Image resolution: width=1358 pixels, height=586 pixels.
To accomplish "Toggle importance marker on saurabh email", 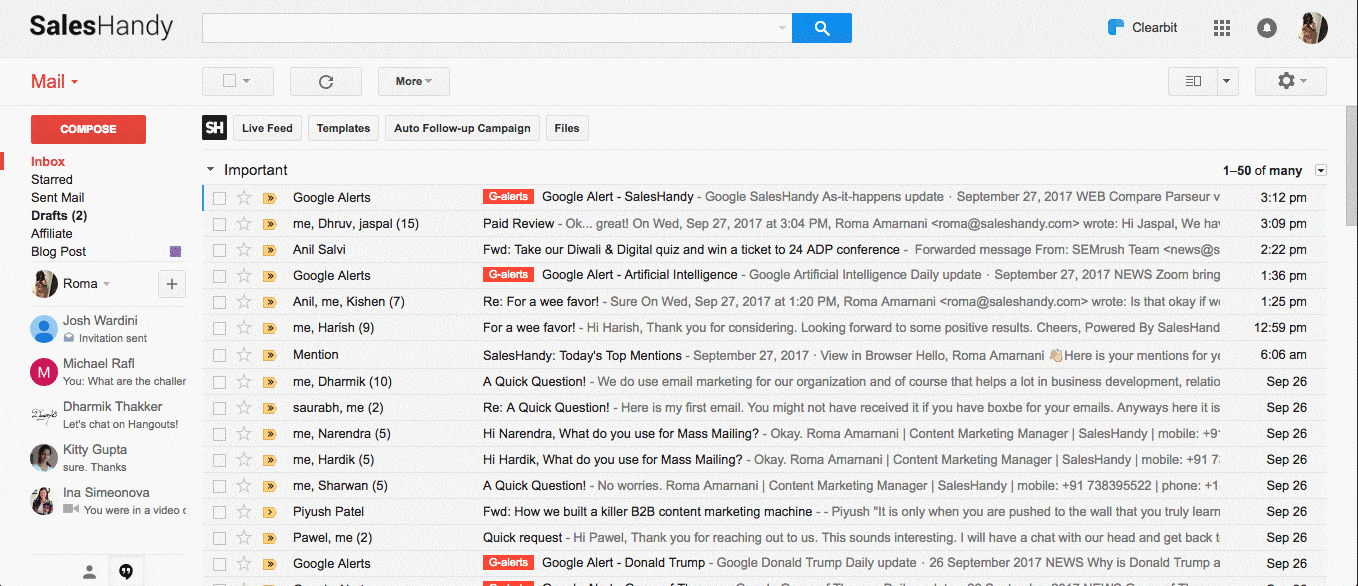I will tap(269, 408).
